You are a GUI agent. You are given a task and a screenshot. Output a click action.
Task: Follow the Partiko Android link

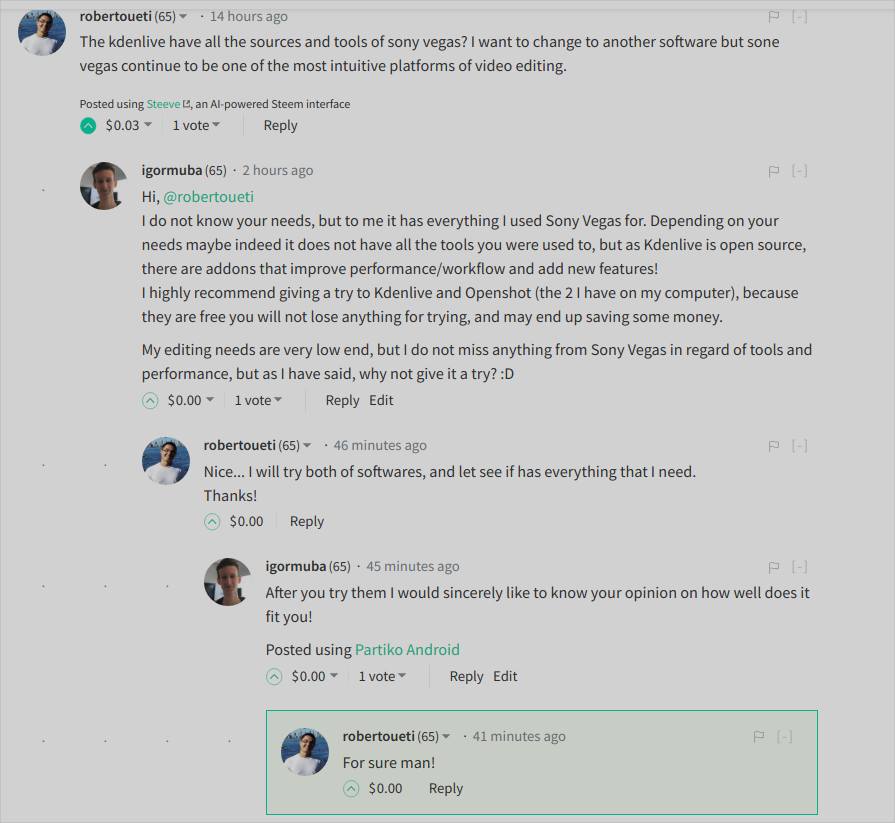point(407,650)
